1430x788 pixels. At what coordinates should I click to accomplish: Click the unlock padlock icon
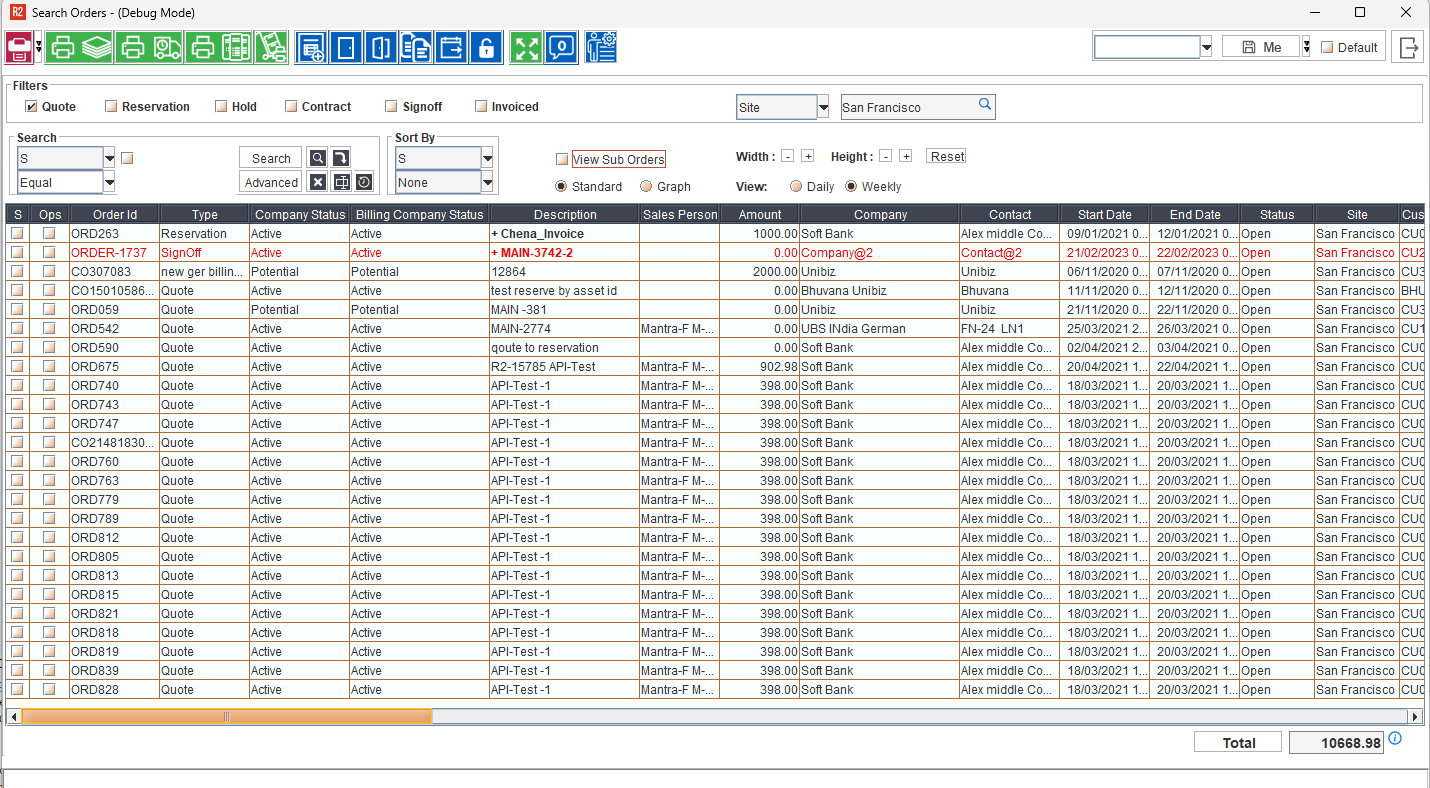tap(486, 46)
